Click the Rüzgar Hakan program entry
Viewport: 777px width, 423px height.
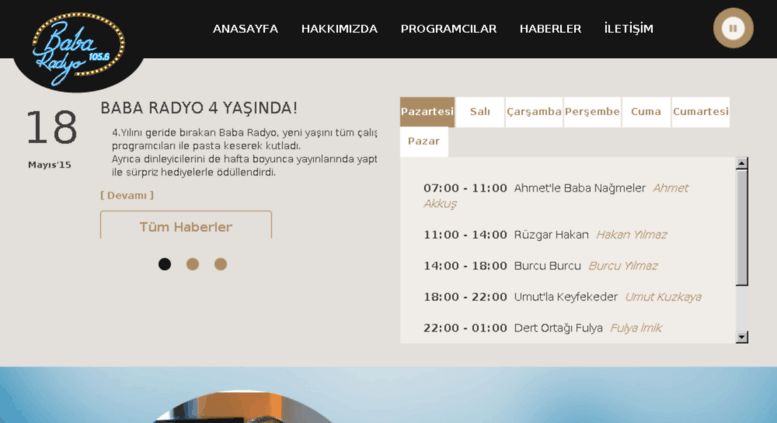[552, 235]
